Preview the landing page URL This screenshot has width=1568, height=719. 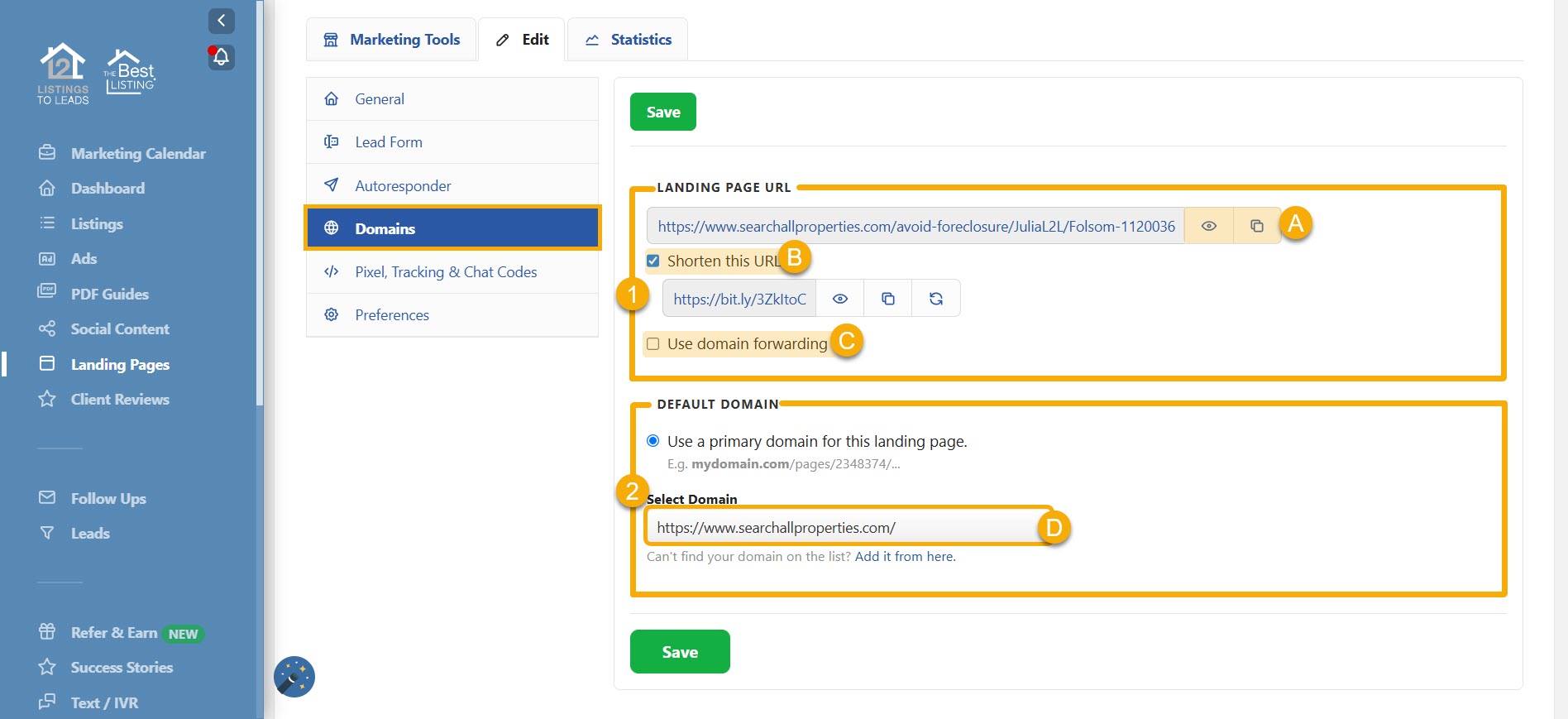pos(1208,226)
